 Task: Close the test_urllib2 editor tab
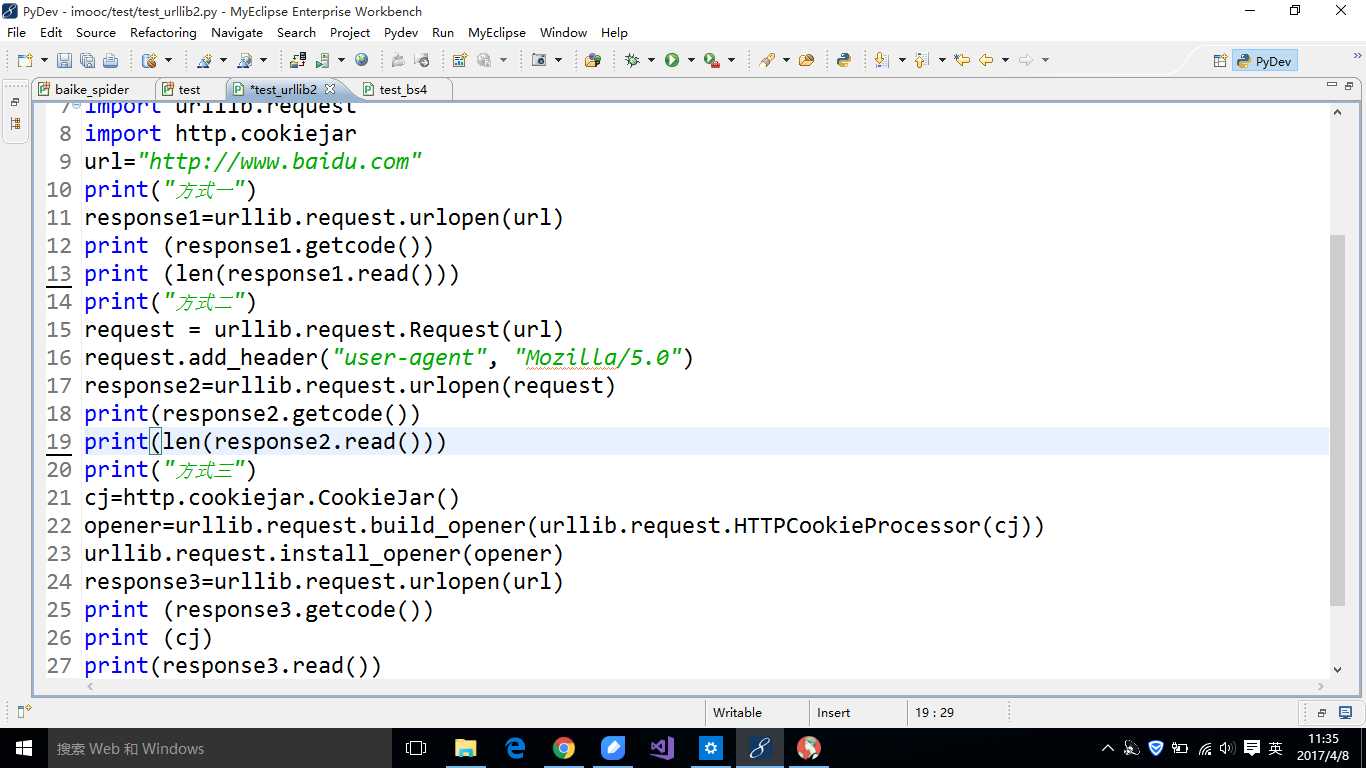[x=330, y=89]
